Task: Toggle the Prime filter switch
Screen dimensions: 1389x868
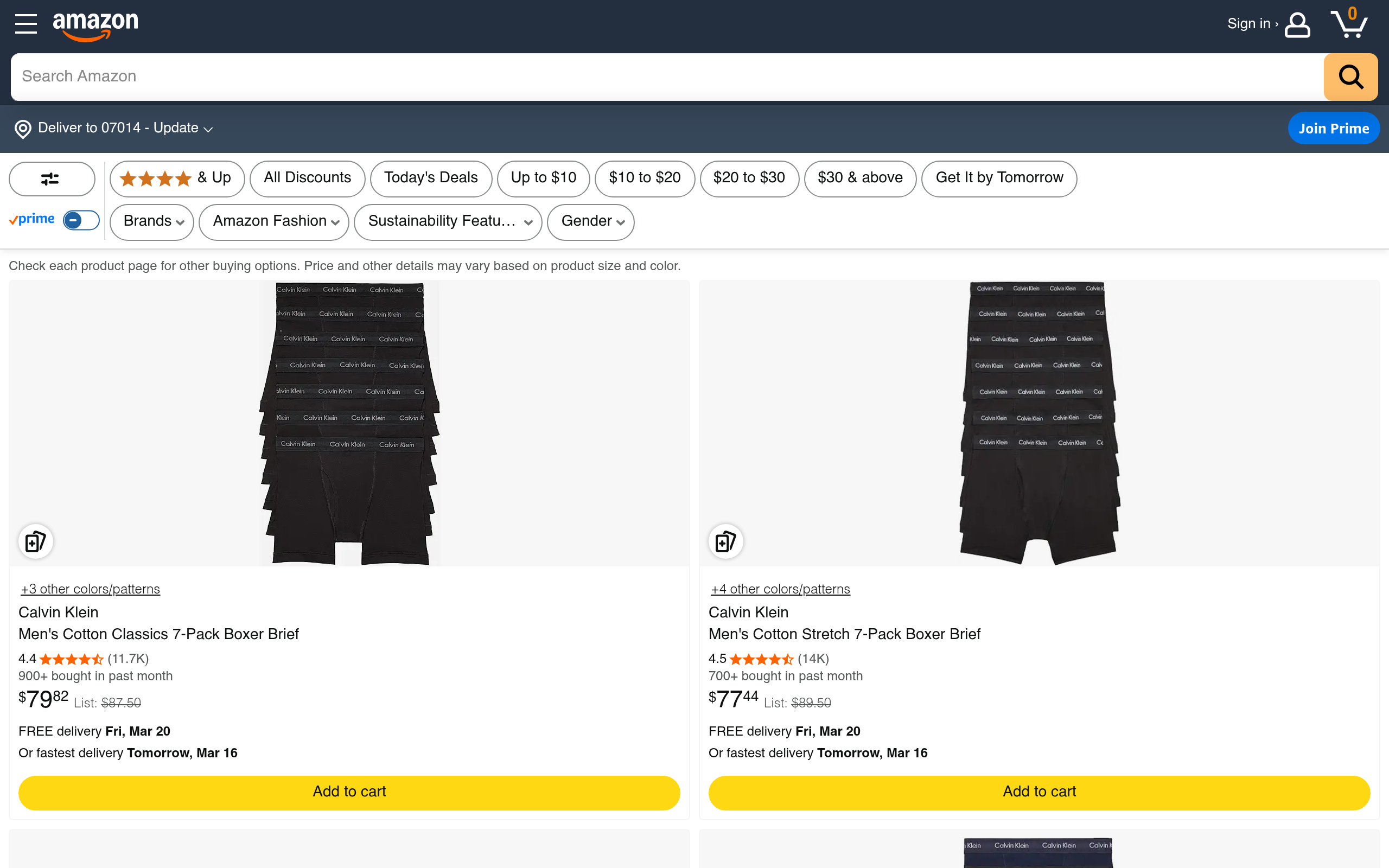Action: point(81,220)
